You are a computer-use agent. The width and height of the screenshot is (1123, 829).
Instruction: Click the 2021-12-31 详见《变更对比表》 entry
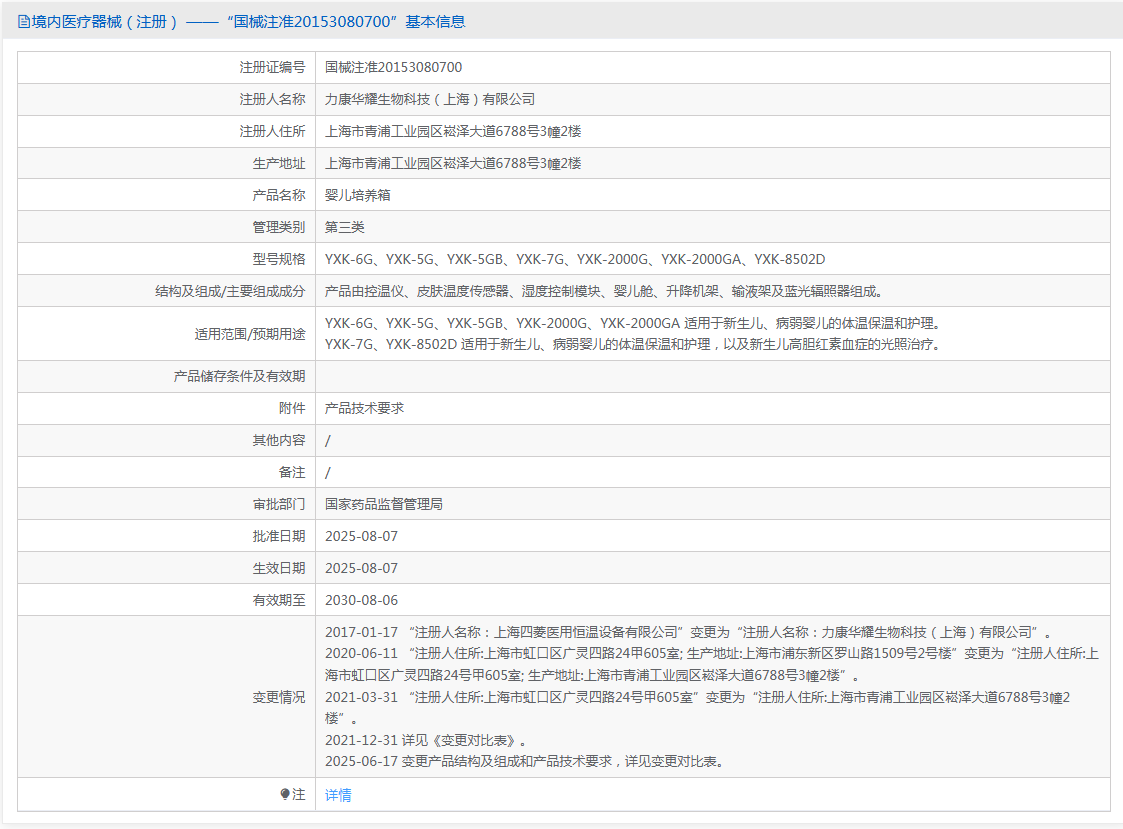(x=426, y=740)
